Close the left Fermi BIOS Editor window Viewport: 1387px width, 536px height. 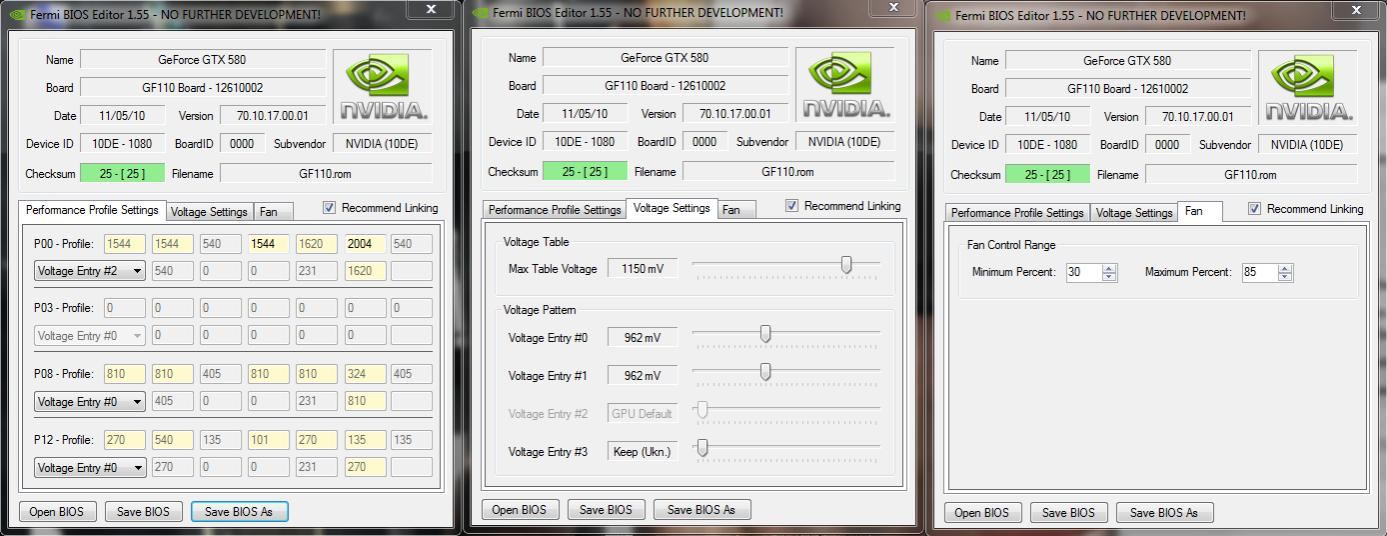coord(431,9)
